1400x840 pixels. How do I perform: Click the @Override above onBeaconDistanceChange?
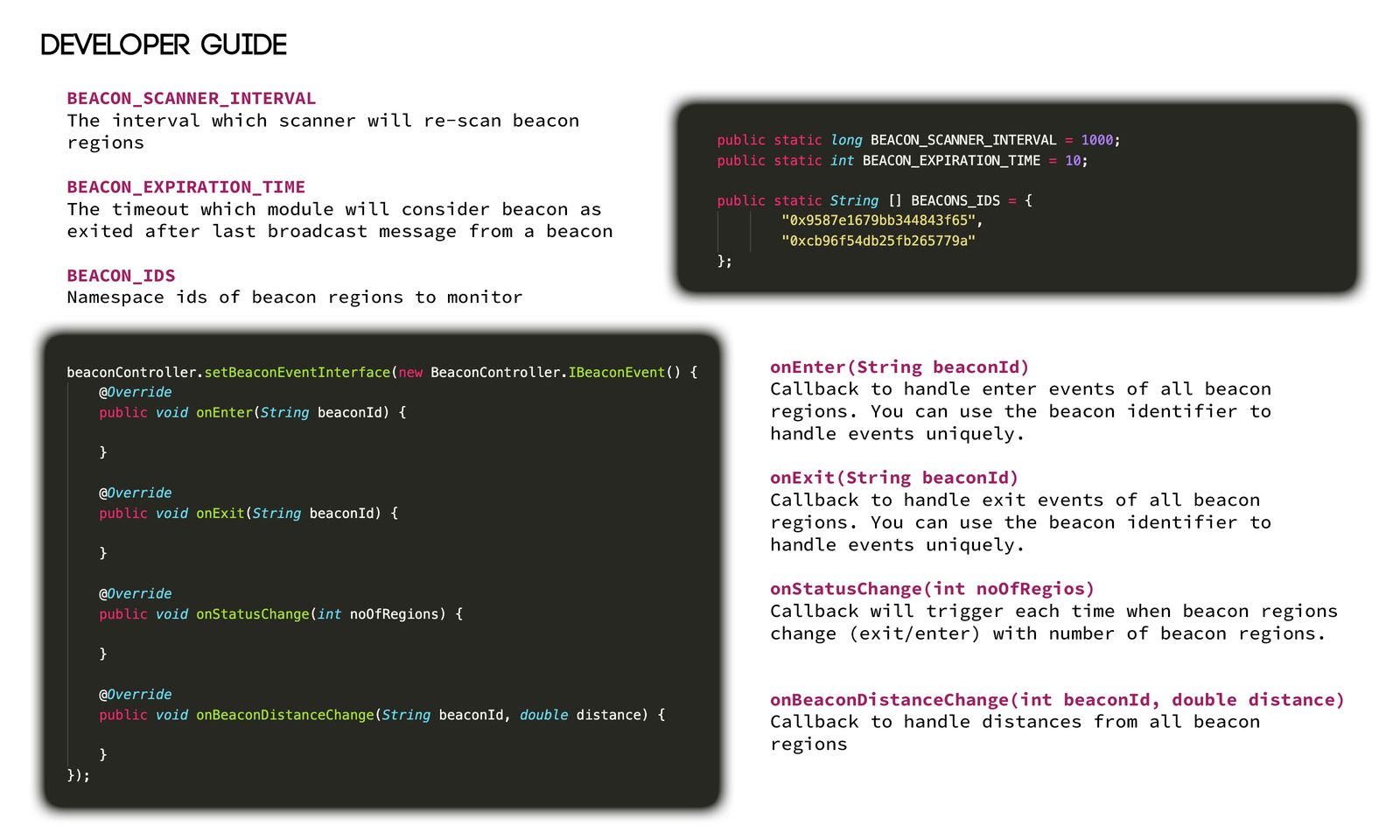point(136,694)
